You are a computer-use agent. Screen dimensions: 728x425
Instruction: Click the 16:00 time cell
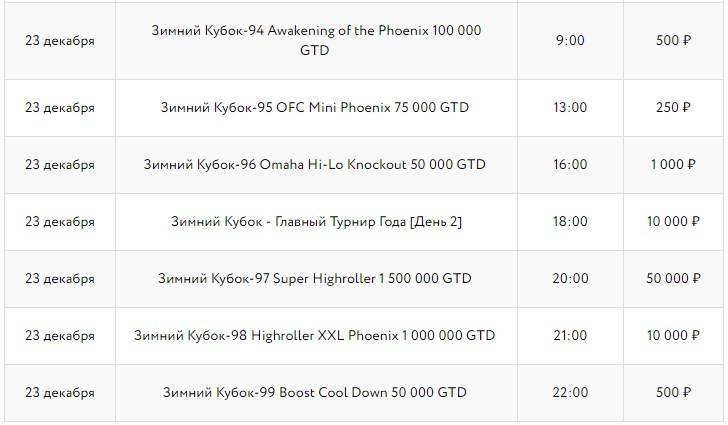click(x=570, y=164)
